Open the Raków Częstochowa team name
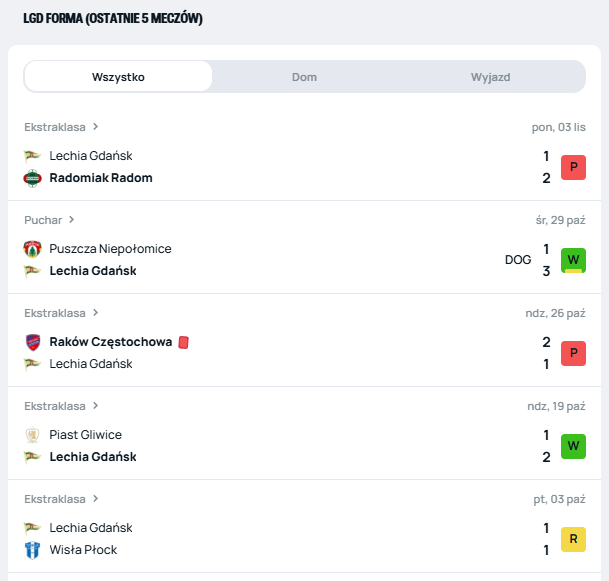609x581 pixels. [x=110, y=342]
